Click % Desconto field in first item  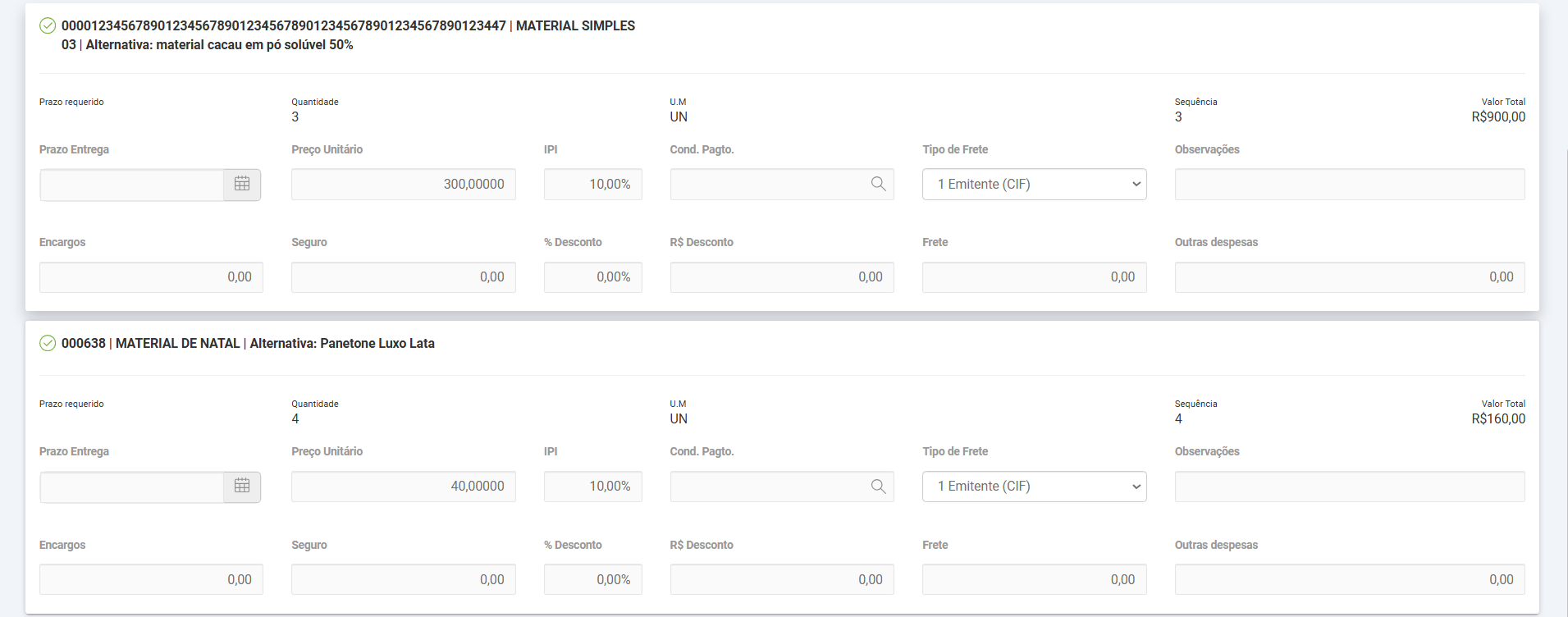[592, 277]
